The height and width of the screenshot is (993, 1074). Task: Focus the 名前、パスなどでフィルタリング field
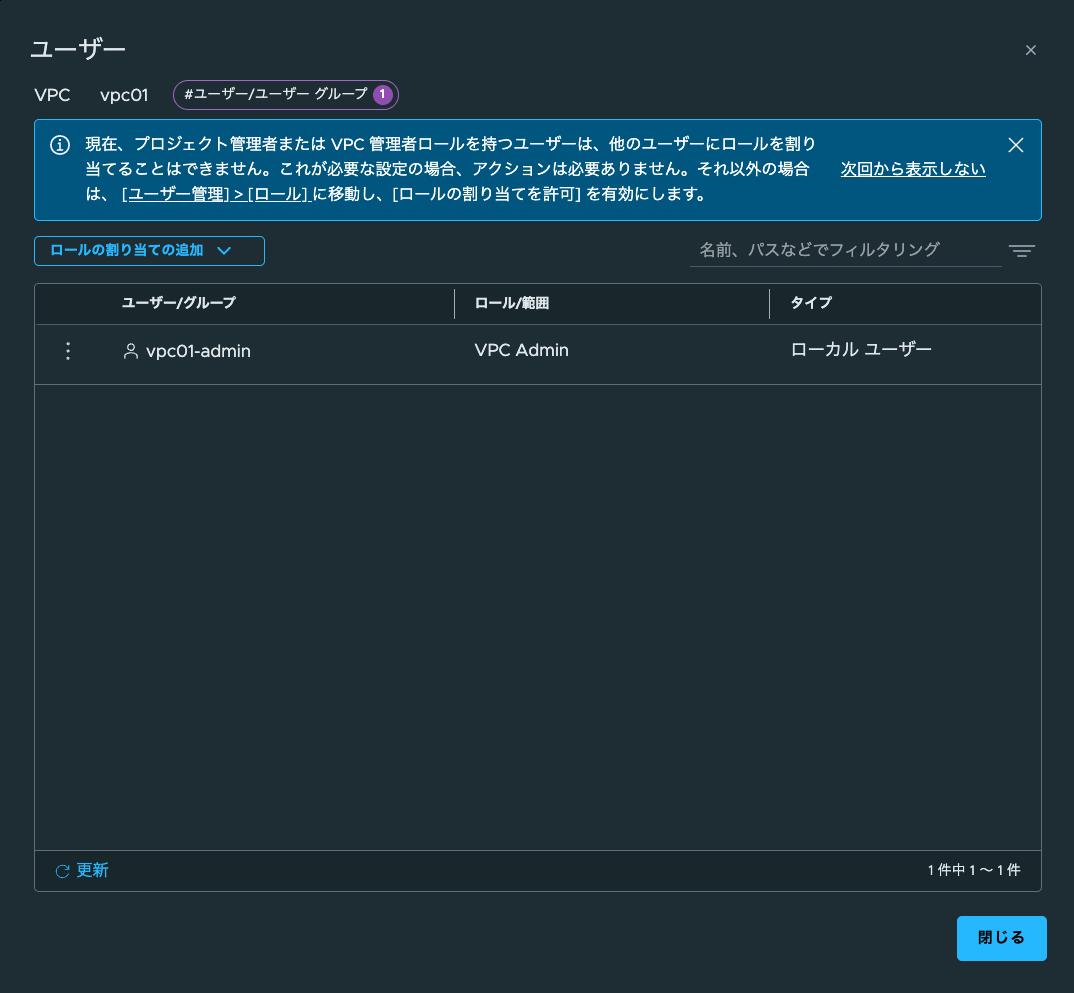845,250
